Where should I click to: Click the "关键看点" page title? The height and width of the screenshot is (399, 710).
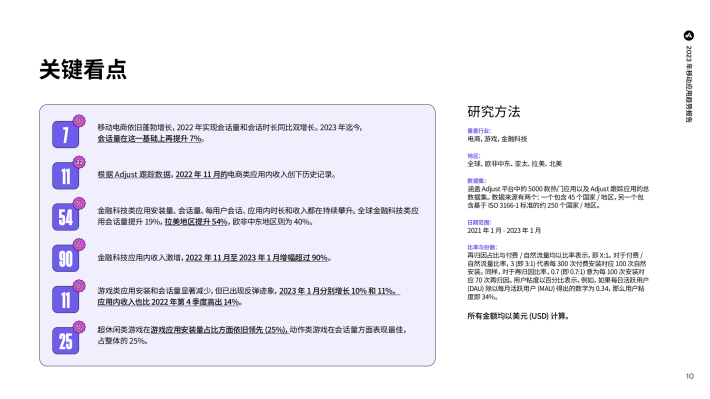pyautogui.click(x=83, y=69)
